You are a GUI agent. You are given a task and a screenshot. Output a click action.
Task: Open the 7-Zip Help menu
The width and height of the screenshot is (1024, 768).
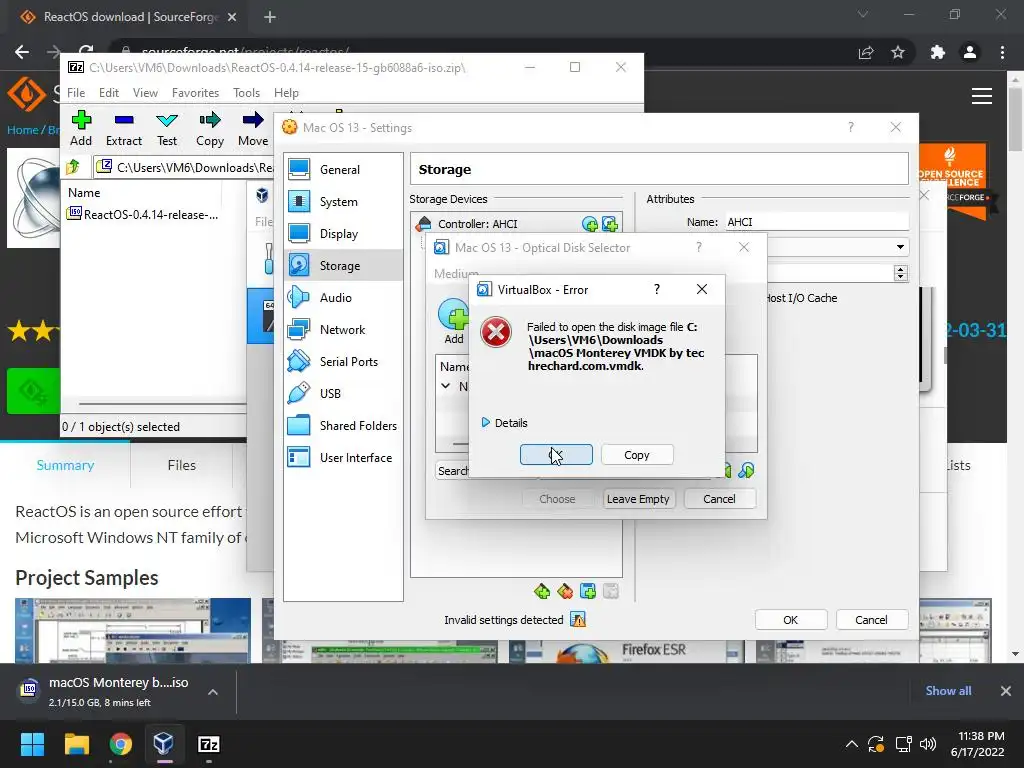(286, 93)
